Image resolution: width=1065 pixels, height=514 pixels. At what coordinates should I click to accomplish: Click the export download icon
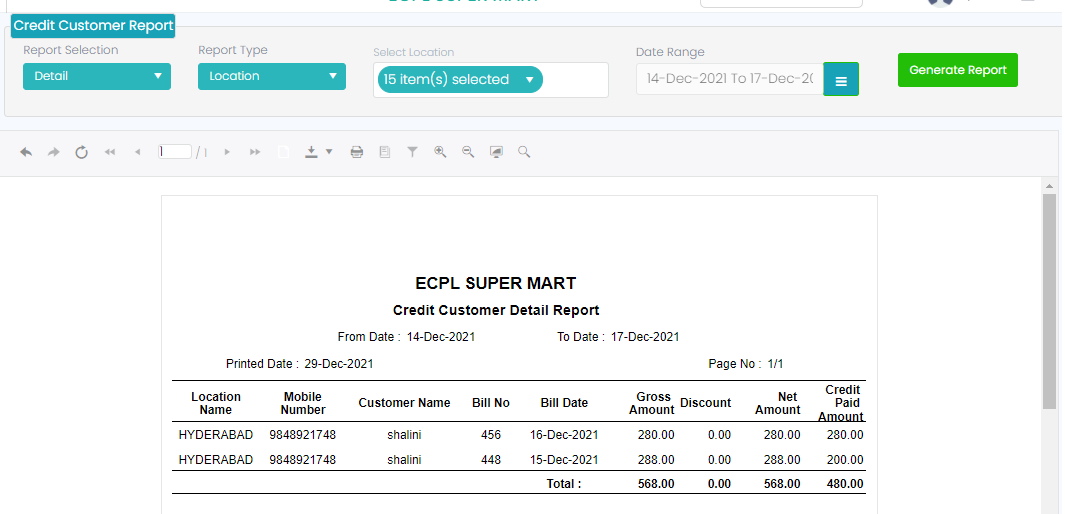[x=311, y=152]
